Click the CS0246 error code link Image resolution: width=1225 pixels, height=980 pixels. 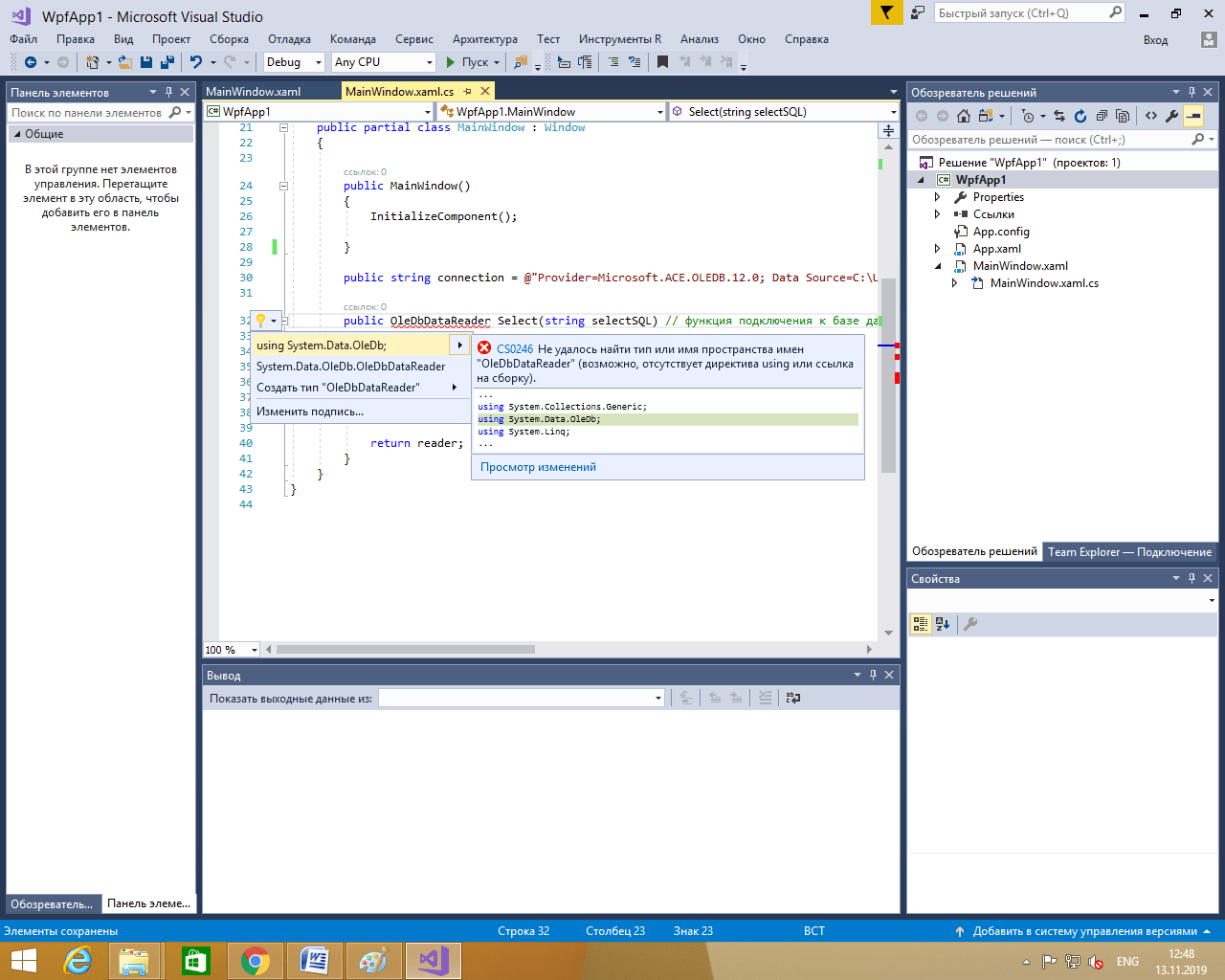515,349
